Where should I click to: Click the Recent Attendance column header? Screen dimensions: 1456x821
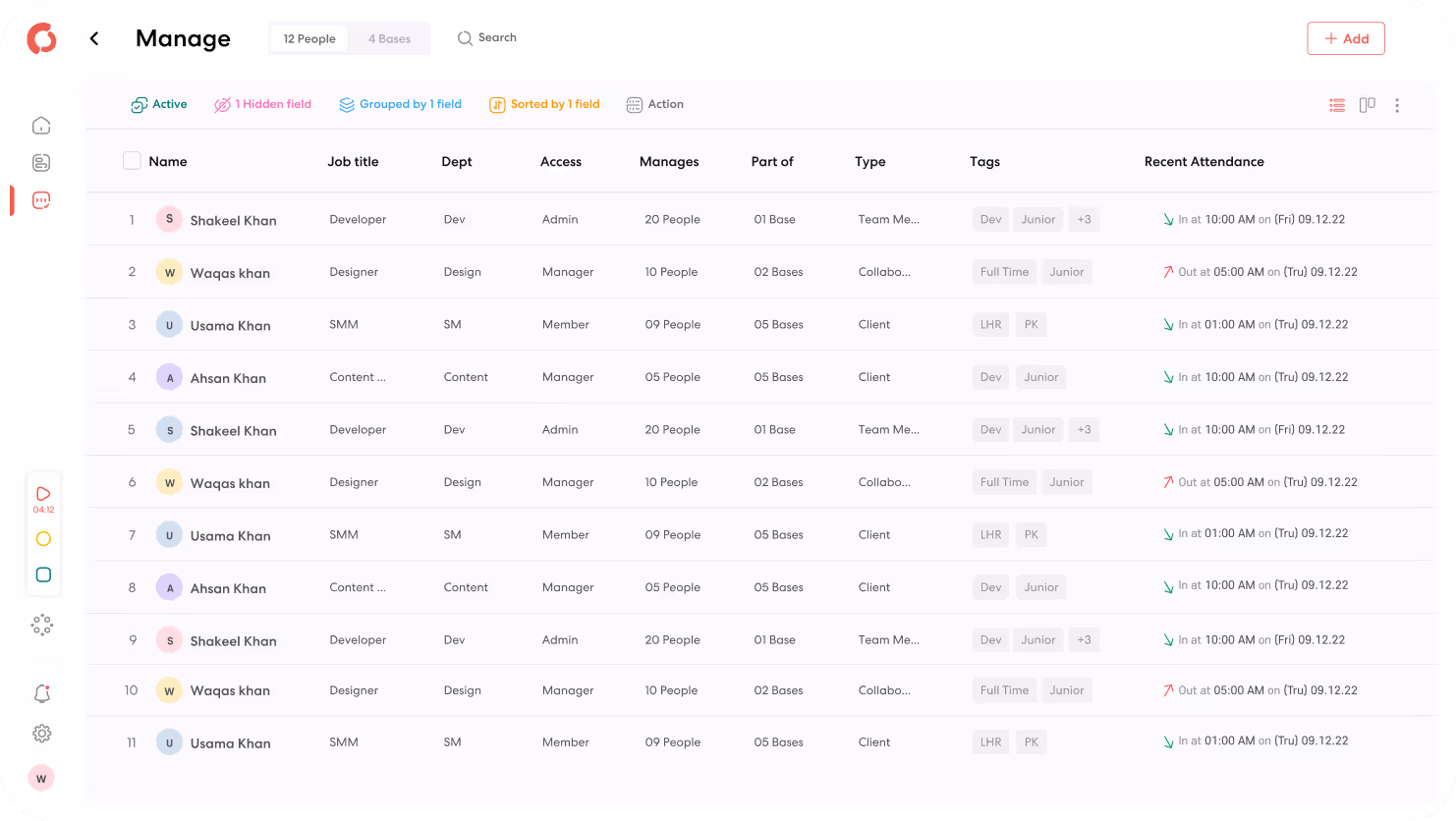(x=1204, y=162)
